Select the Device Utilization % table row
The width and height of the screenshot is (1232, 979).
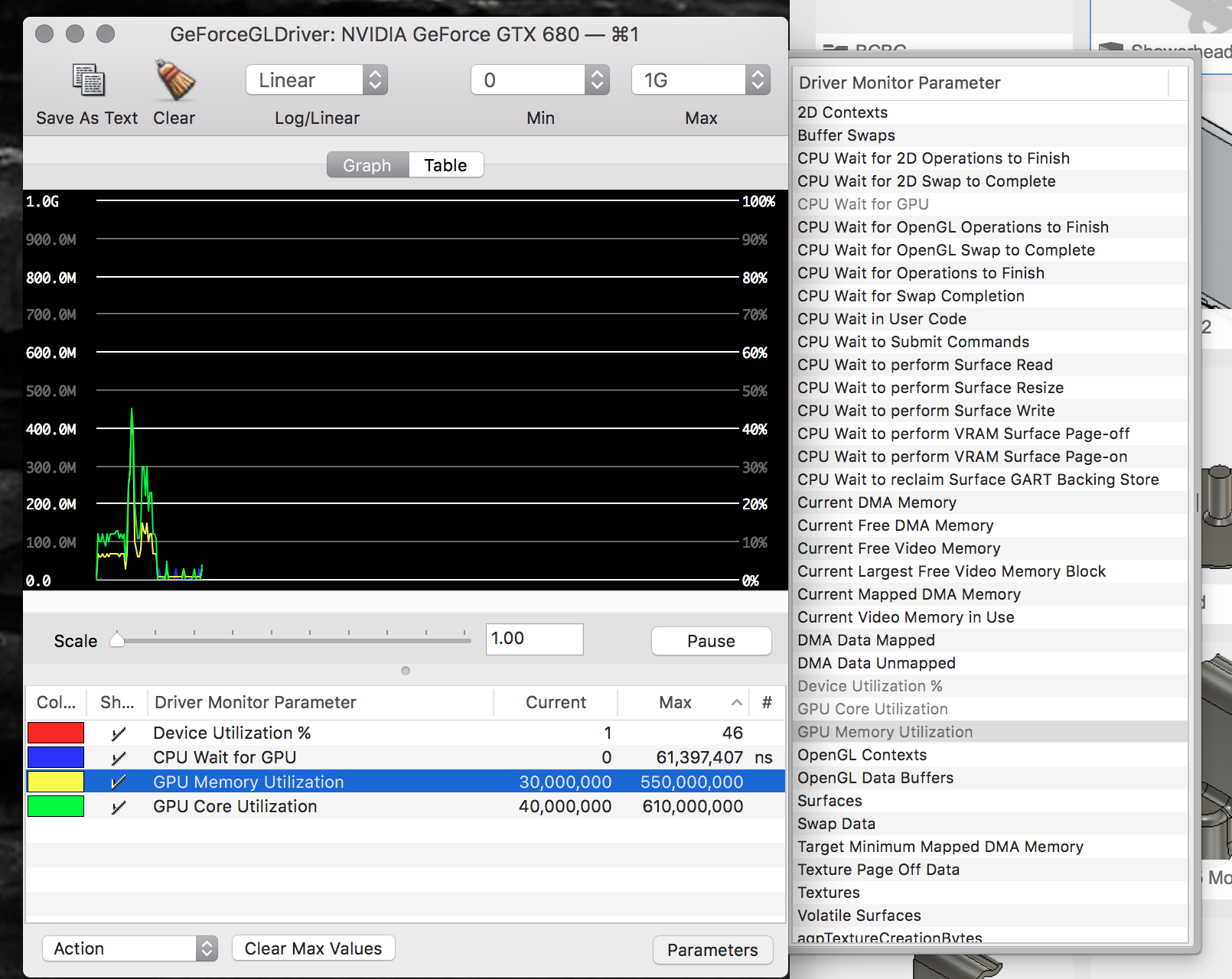click(406, 733)
